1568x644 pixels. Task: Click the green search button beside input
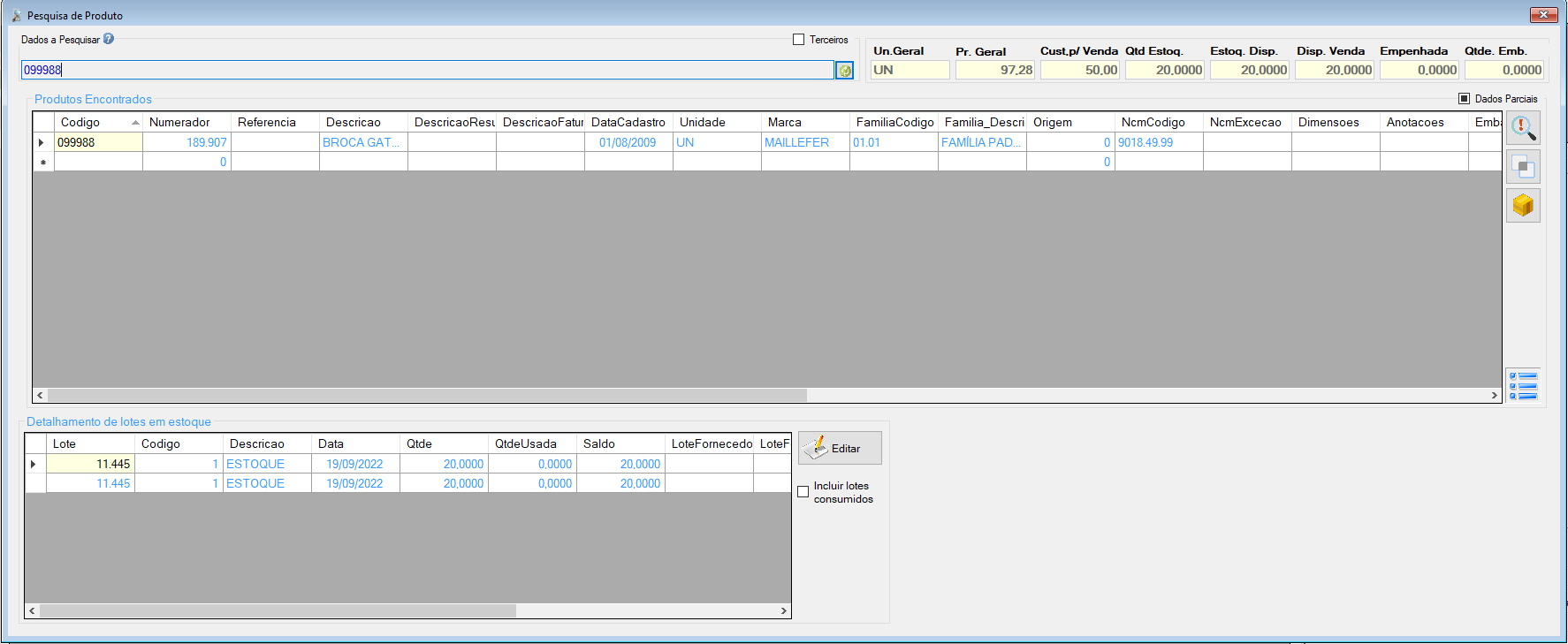coord(845,70)
